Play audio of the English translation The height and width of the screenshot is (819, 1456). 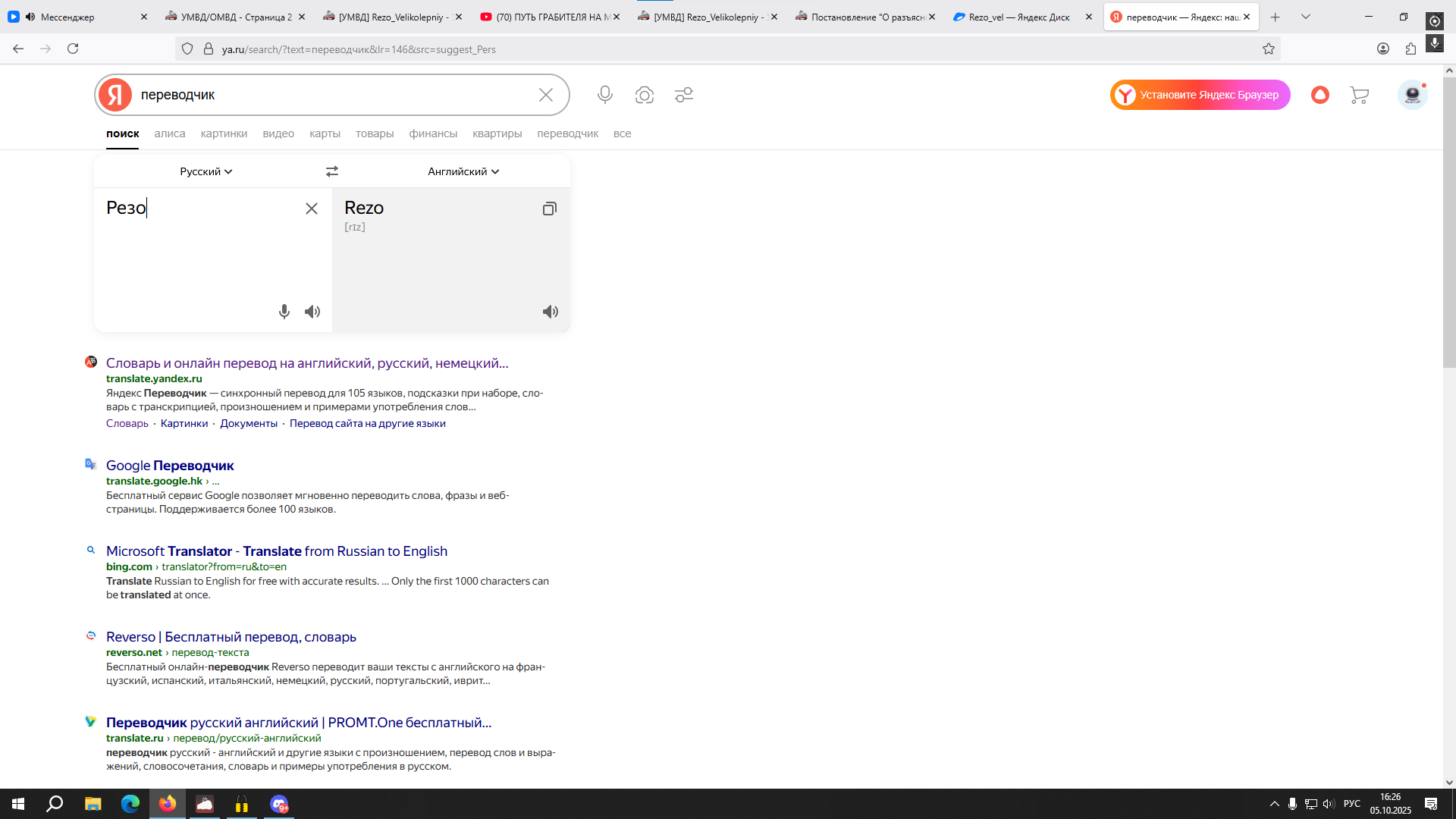(551, 312)
